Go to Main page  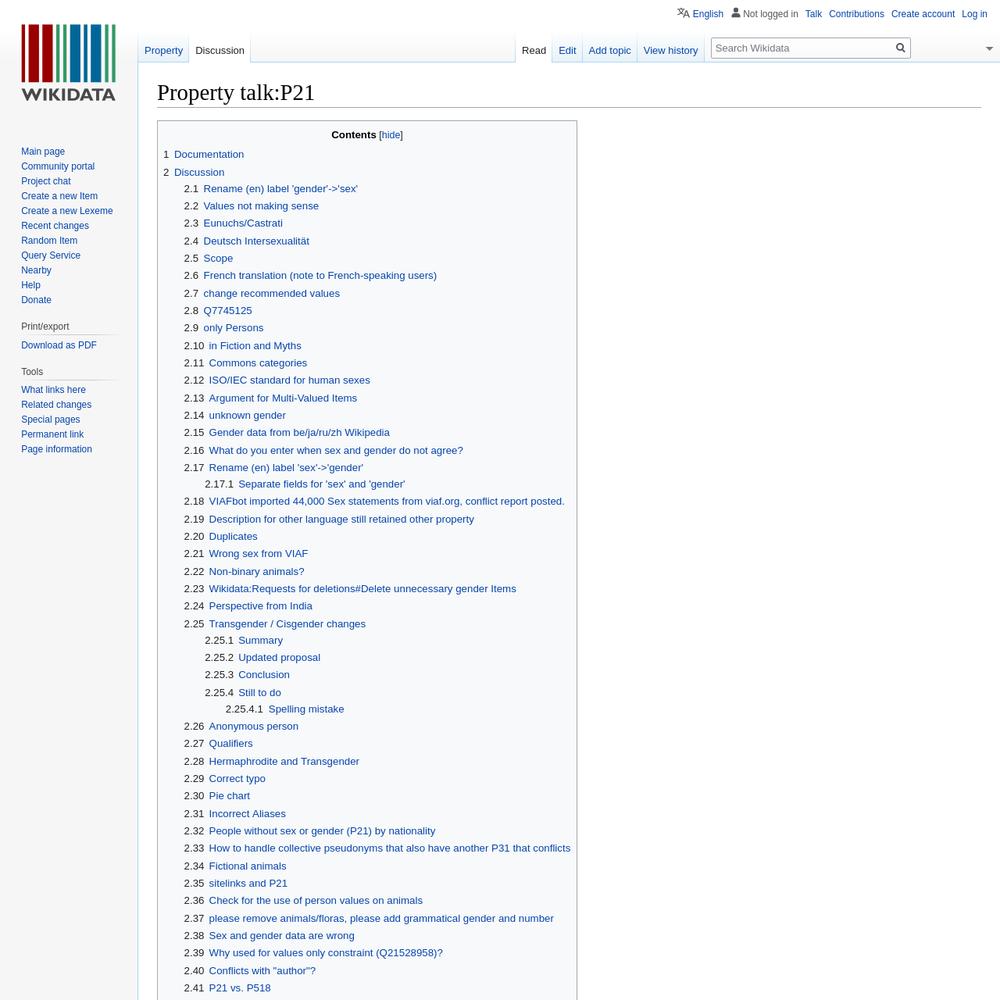coord(43,151)
